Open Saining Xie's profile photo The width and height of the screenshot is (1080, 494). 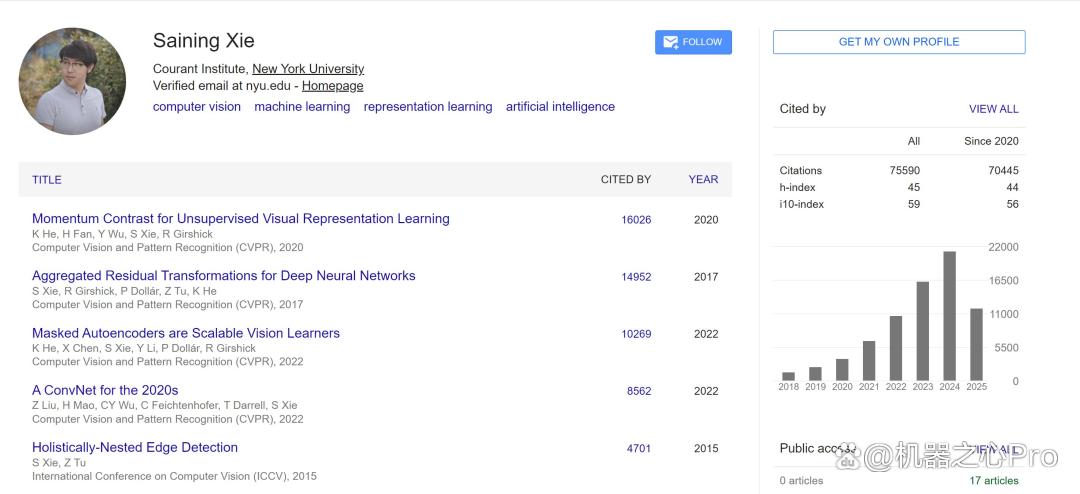(72, 81)
